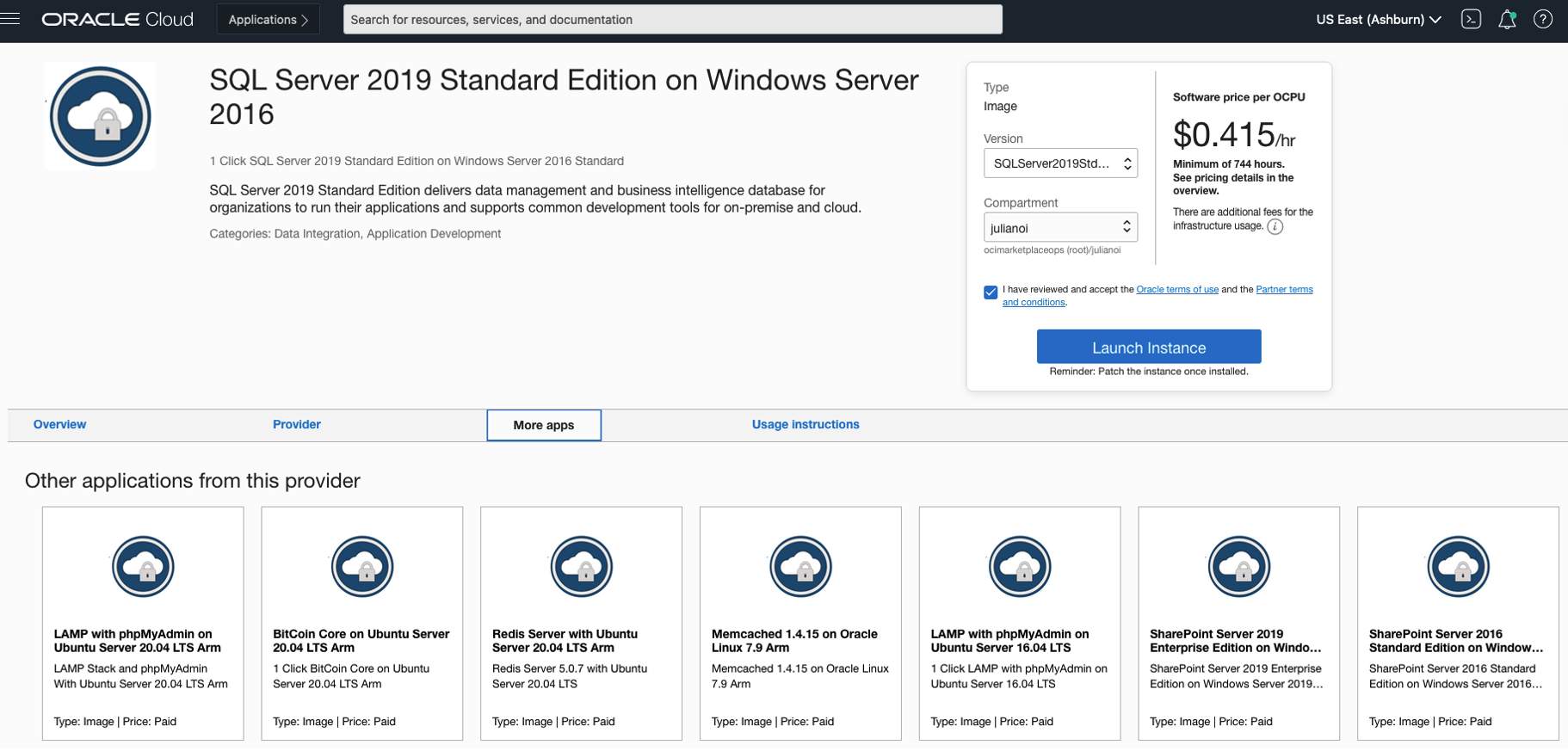
Task: Click 'Minimum of 744 hours' pricing note
Action: tap(1229, 163)
